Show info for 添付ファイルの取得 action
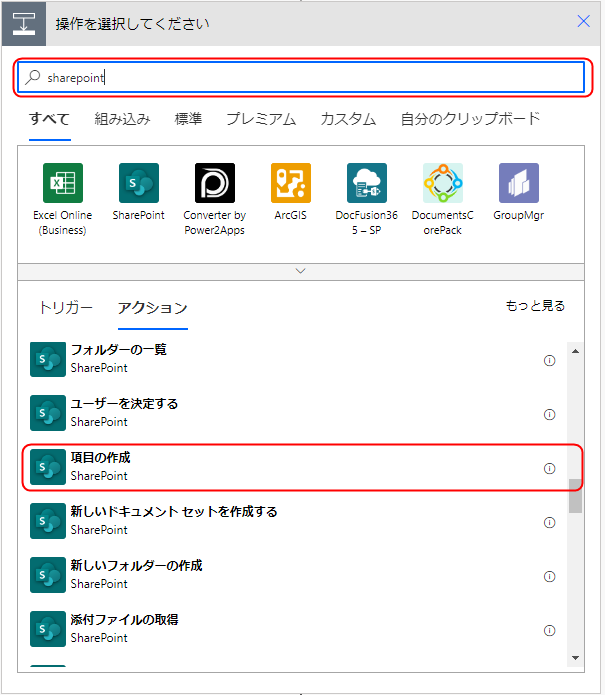The height and width of the screenshot is (695, 605). (549, 631)
